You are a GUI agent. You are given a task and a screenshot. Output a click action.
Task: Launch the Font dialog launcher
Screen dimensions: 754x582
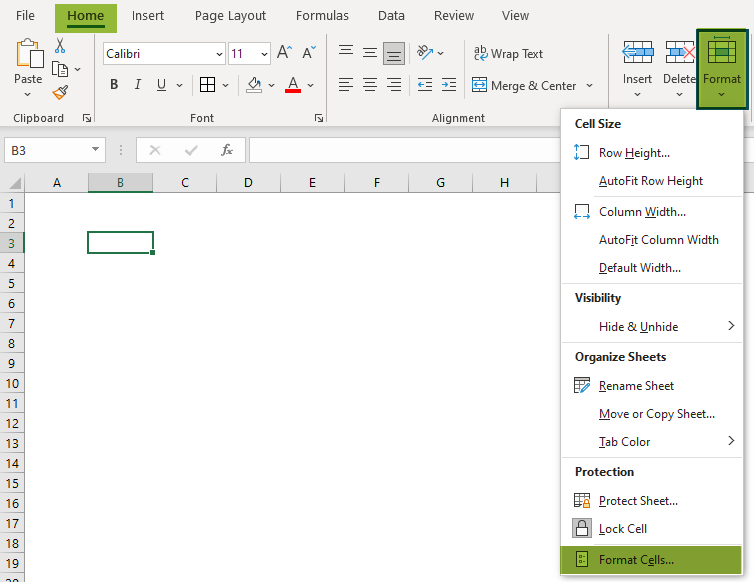point(318,118)
